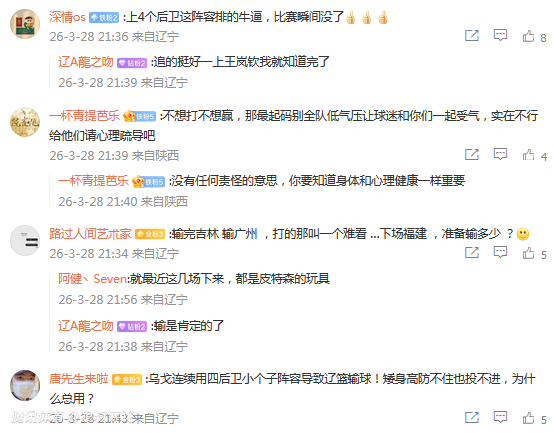Open 唐先生来啦's masked avatar photo
Image resolution: width=554 pixels, height=433 pixels.
[x=25, y=385]
